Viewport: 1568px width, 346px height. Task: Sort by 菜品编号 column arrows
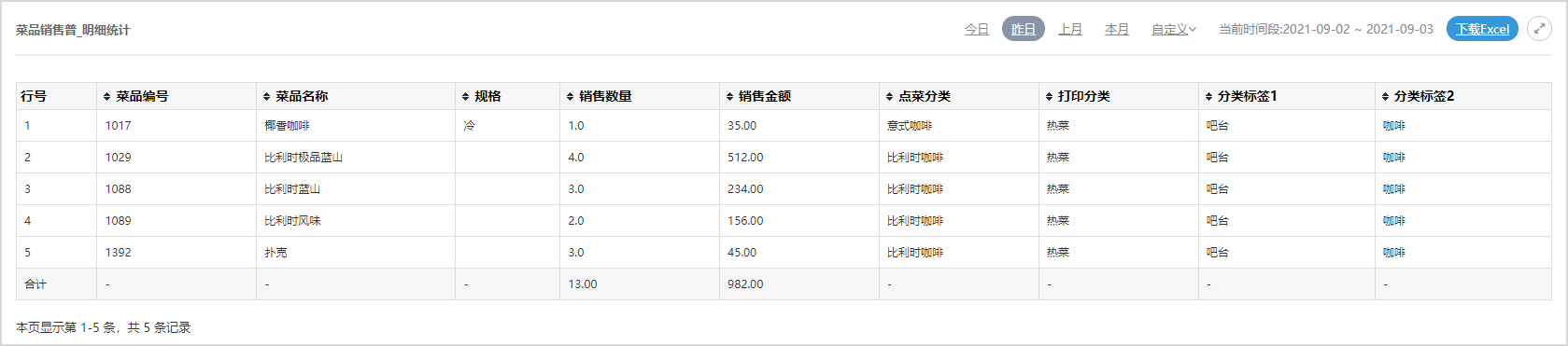[x=107, y=97]
